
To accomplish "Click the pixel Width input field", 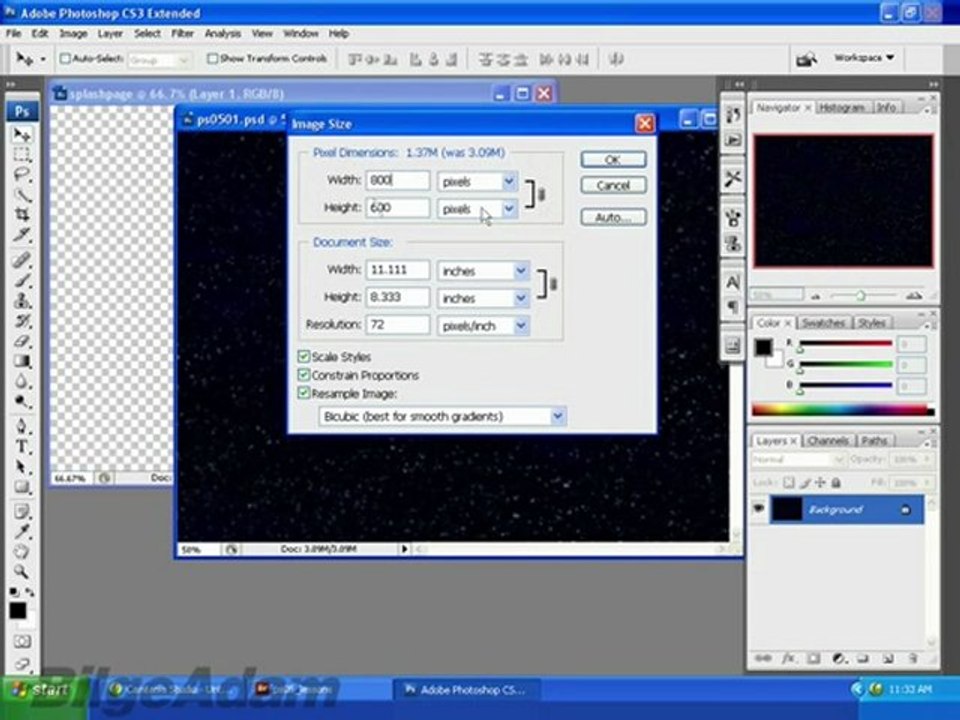I will (398, 181).
